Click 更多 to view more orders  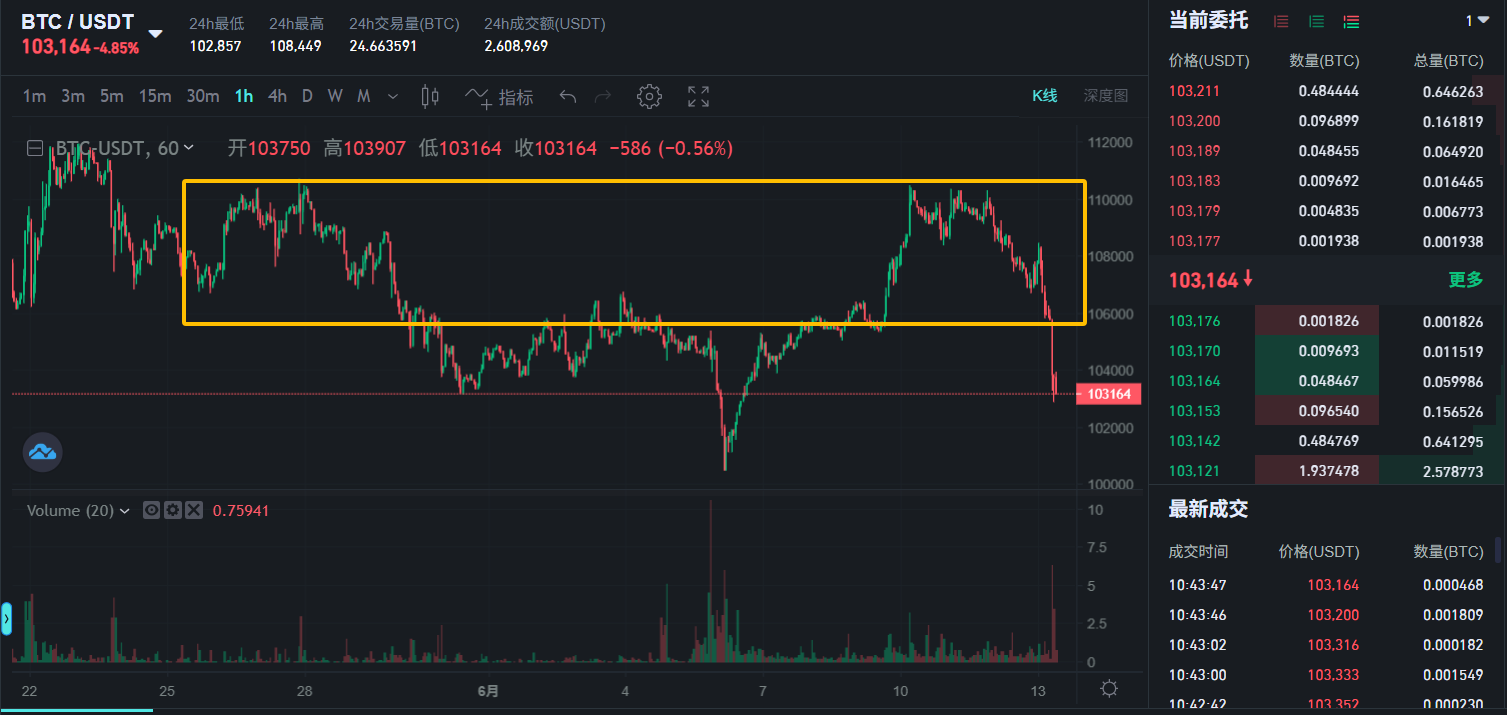point(1465,280)
